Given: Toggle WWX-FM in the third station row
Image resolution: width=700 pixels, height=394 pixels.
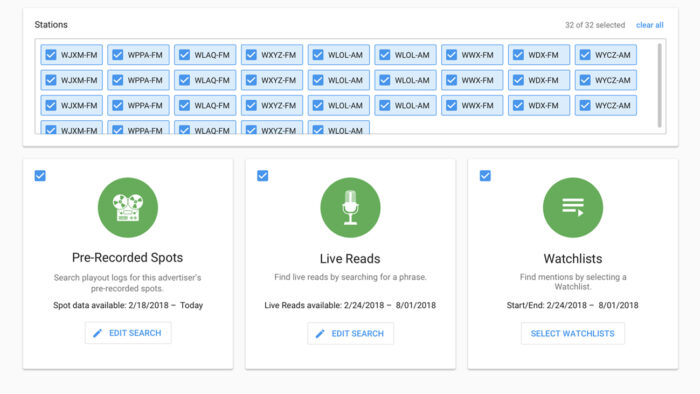Looking at the screenshot, I should pyautogui.click(x=472, y=105).
